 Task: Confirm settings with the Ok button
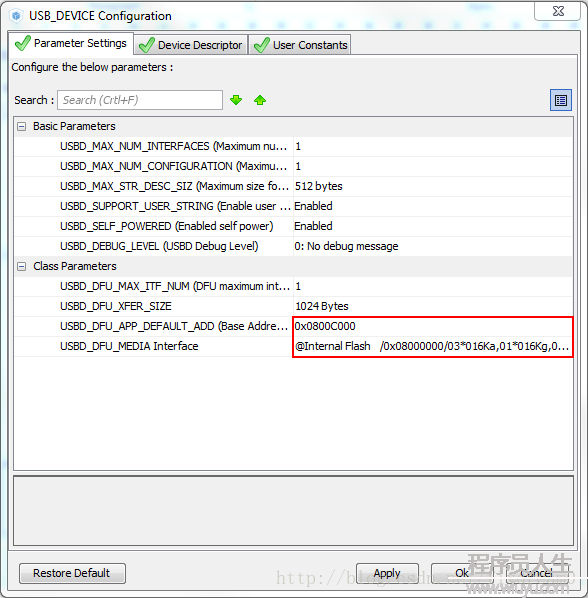[x=462, y=573]
